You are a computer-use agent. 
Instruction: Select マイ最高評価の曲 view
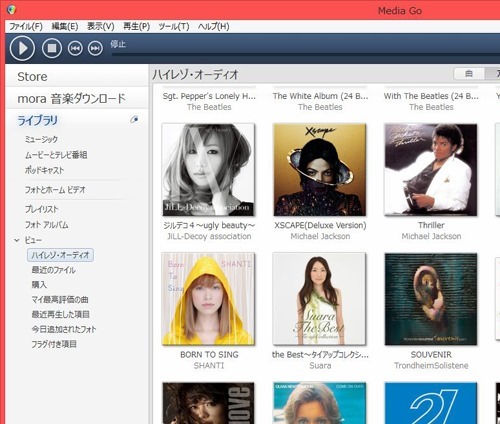(60, 299)
